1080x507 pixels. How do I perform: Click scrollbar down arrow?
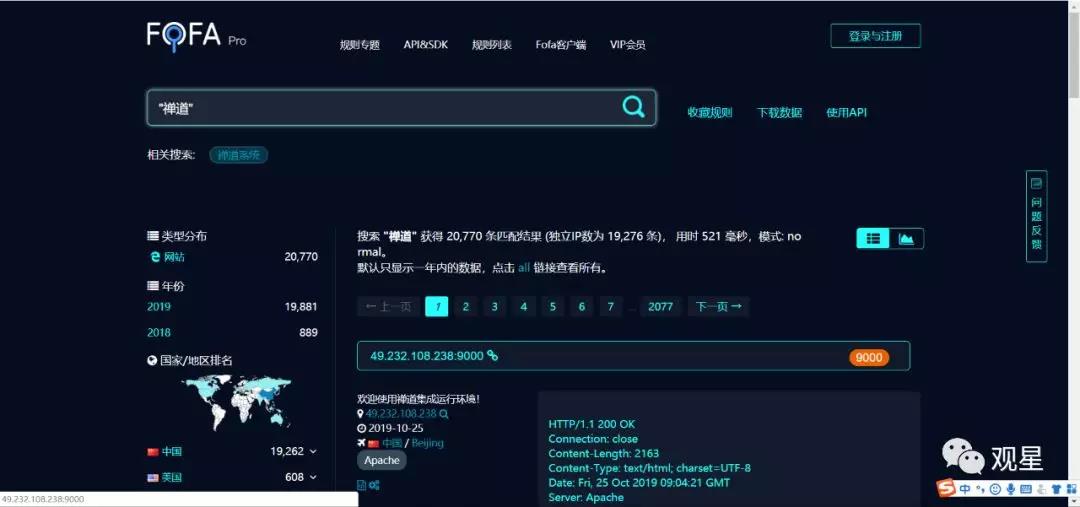(1074, 501)
